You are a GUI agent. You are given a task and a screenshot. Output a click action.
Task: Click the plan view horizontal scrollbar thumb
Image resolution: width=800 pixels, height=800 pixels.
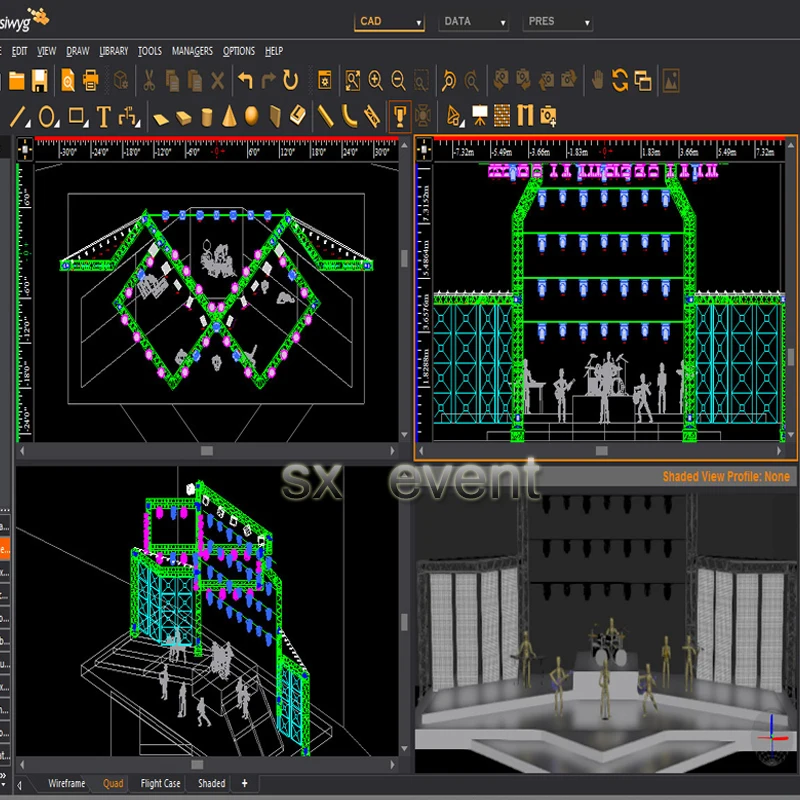(x=207, y=451)
